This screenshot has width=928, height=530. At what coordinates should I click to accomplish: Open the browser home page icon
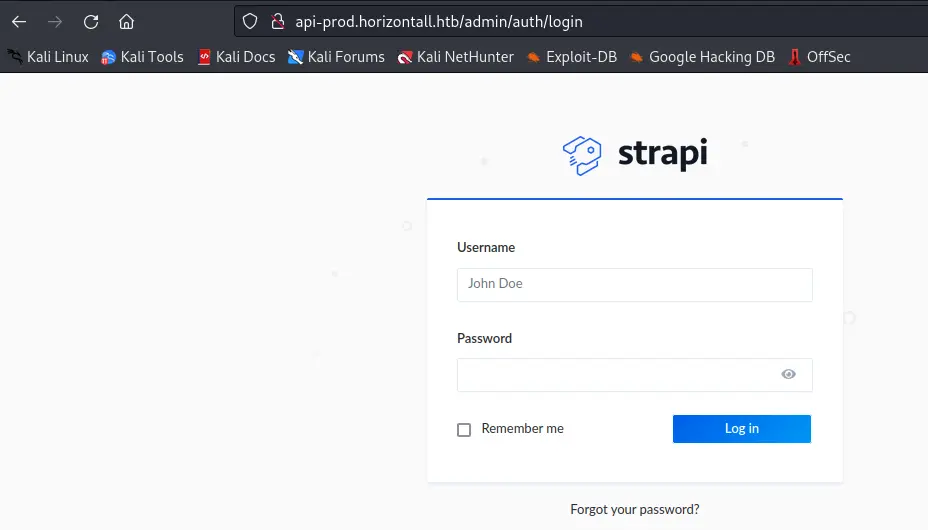coord(126,22)
